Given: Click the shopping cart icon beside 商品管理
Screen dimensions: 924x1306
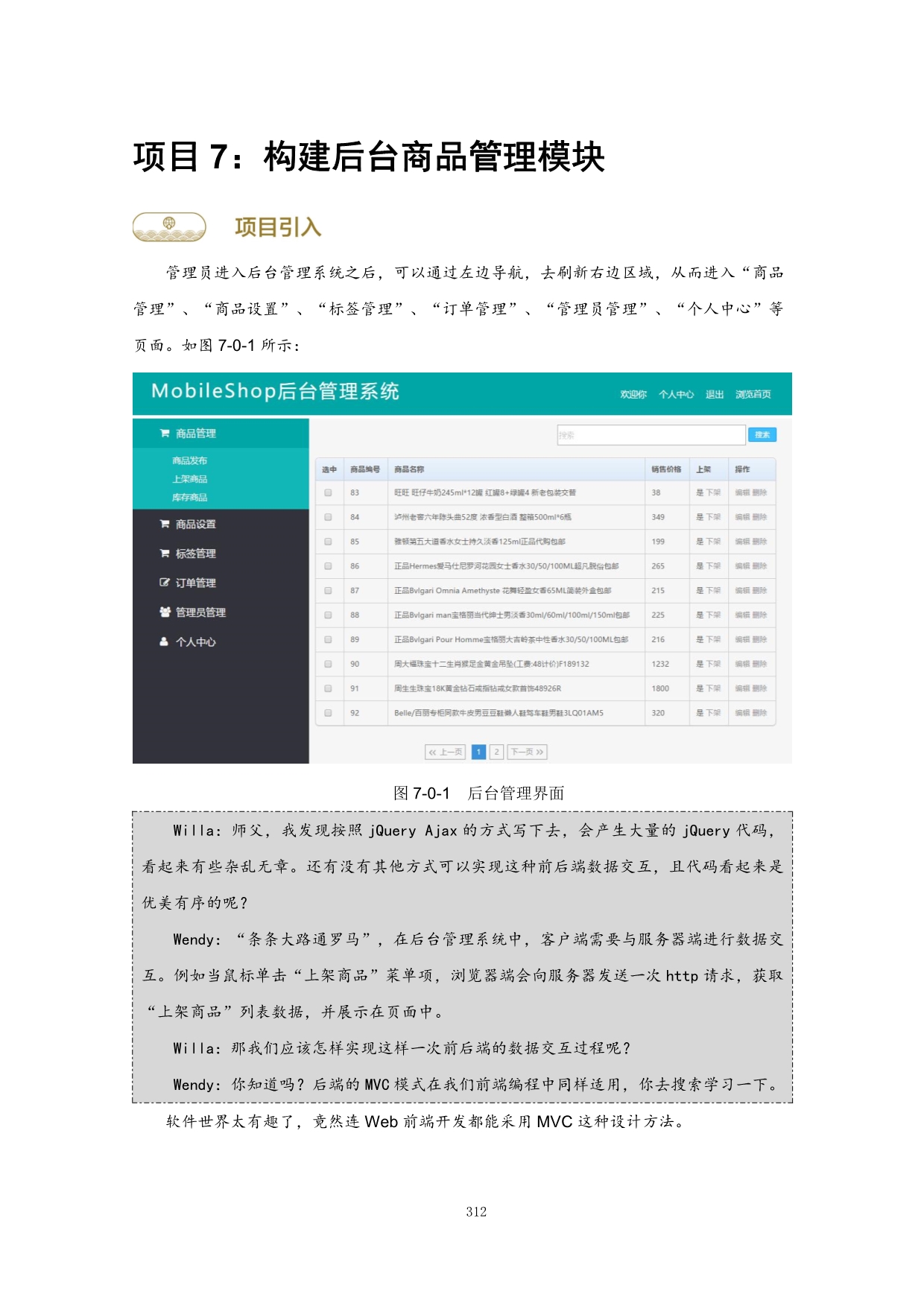Looking at the screenshot, I should coord(165,434).
